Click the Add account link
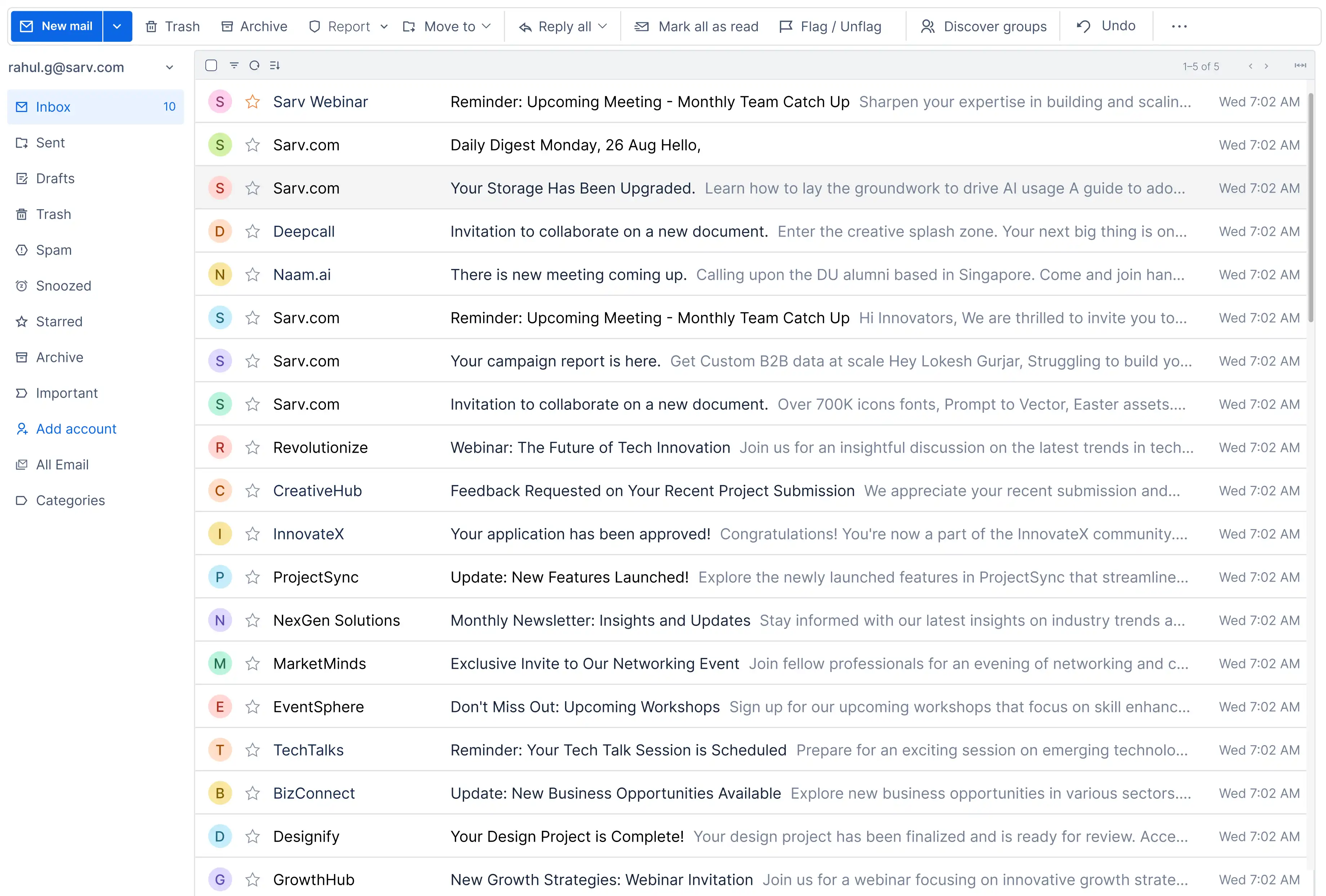This screenshot has height=896, width=1326. [76, 428]
